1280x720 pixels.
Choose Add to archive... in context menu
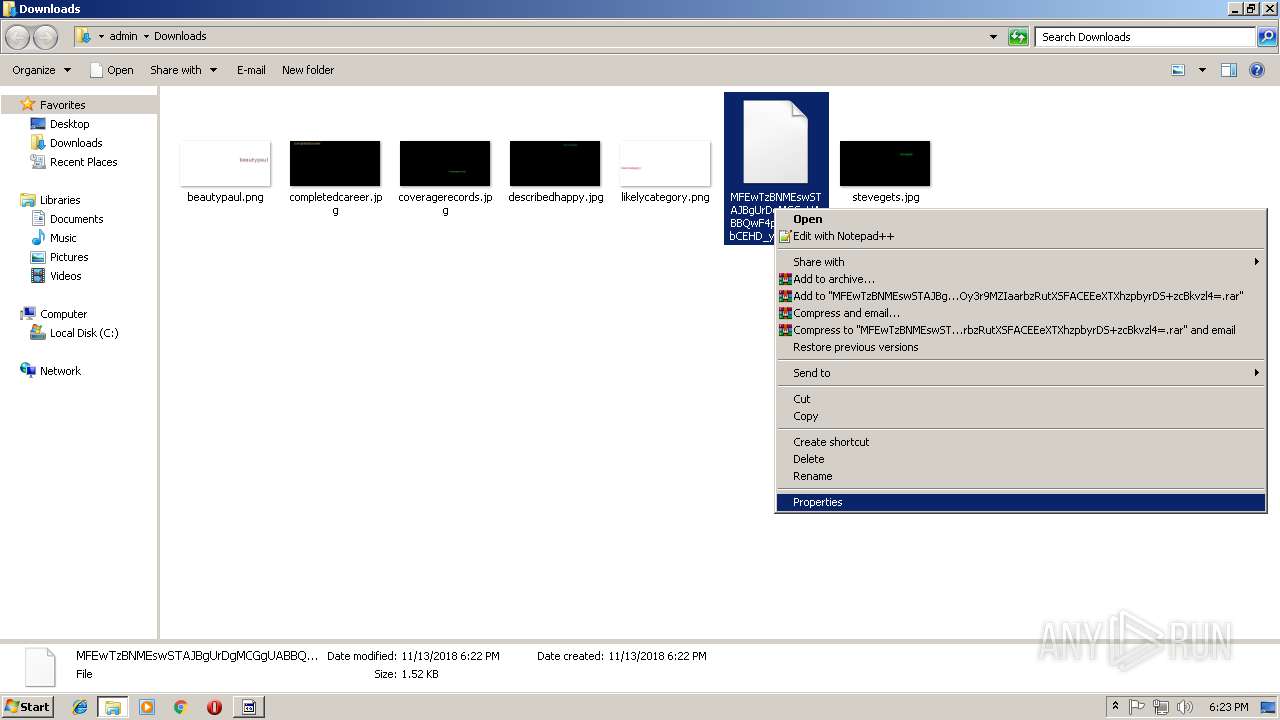tap(1020, 279)
